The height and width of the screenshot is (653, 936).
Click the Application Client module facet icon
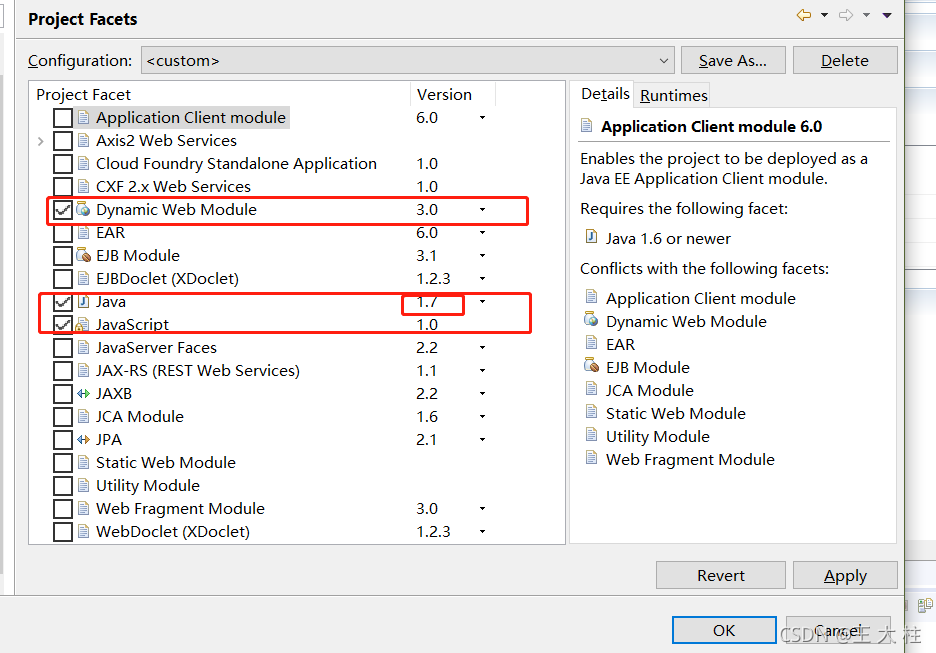point(84,118)
